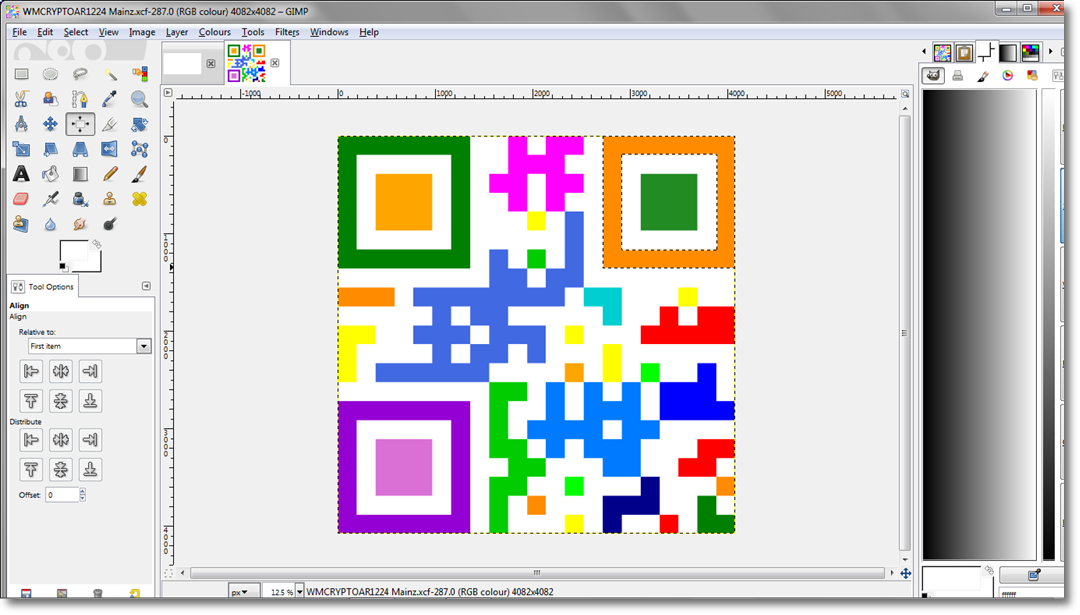
Task: Select the Blend gradient tool
Action: [80, 174]
